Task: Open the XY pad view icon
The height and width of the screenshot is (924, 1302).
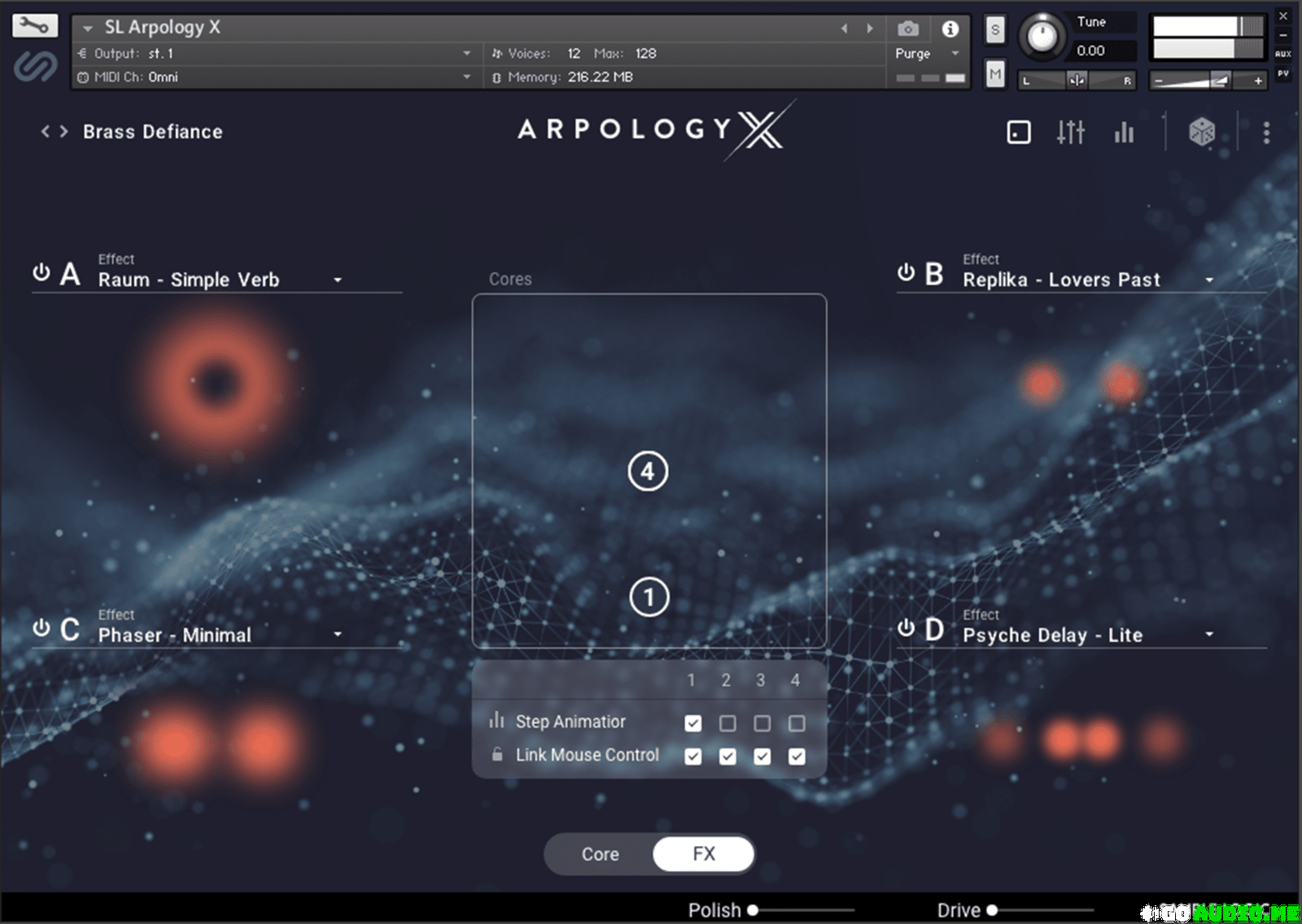Action: pyautogui.click(x=1019, y=133)
